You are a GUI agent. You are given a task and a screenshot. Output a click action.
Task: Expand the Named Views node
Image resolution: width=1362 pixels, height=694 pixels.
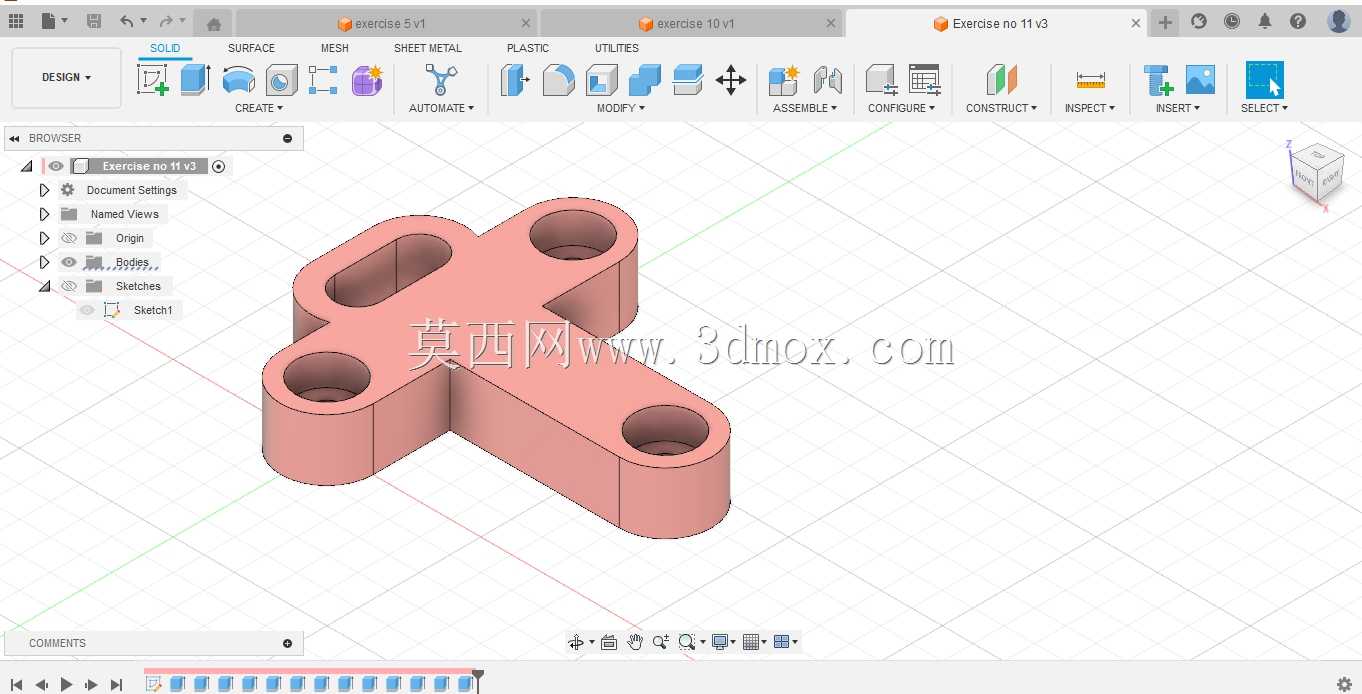(44, 214)
